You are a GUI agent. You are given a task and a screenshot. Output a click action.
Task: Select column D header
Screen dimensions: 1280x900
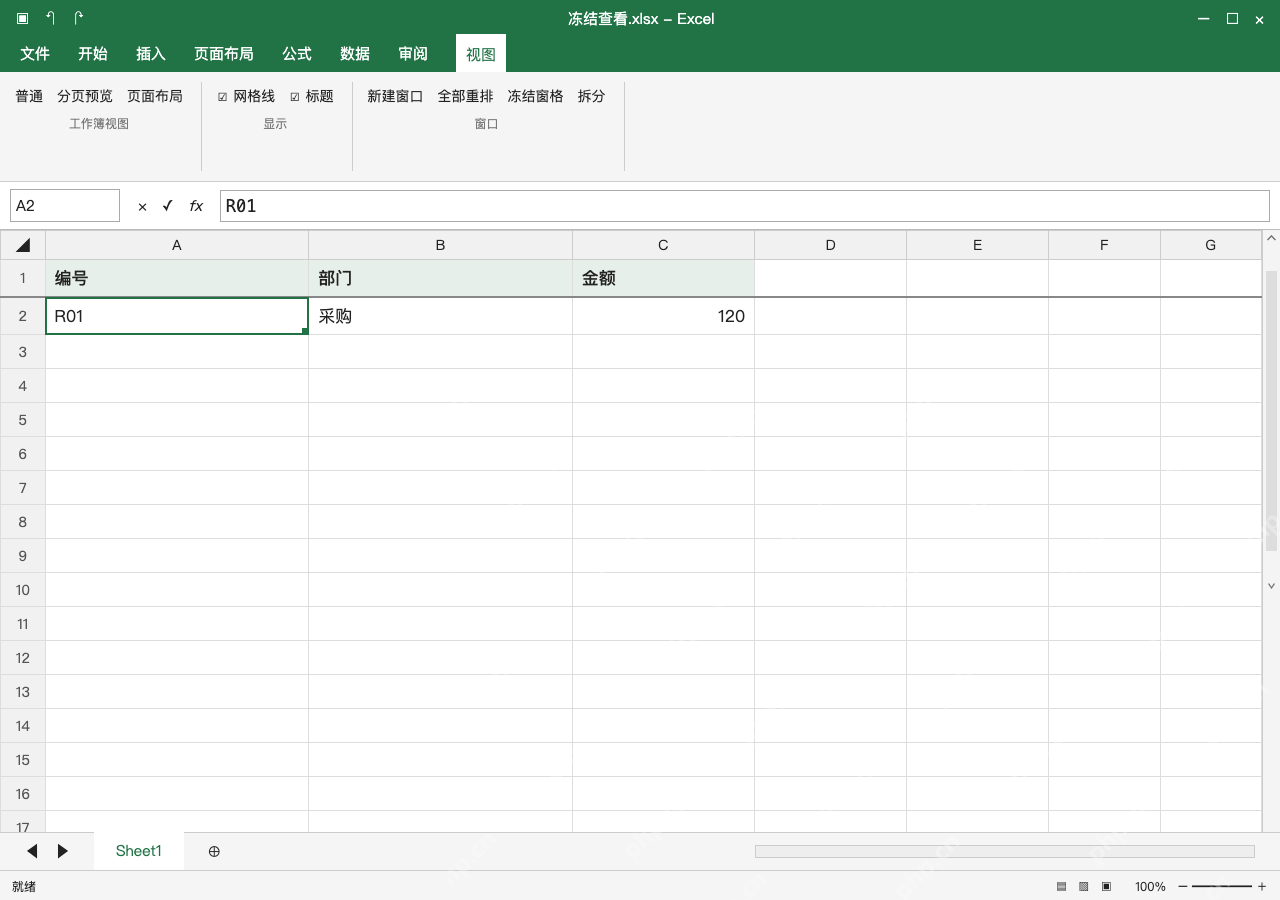[x=830, y=245]
